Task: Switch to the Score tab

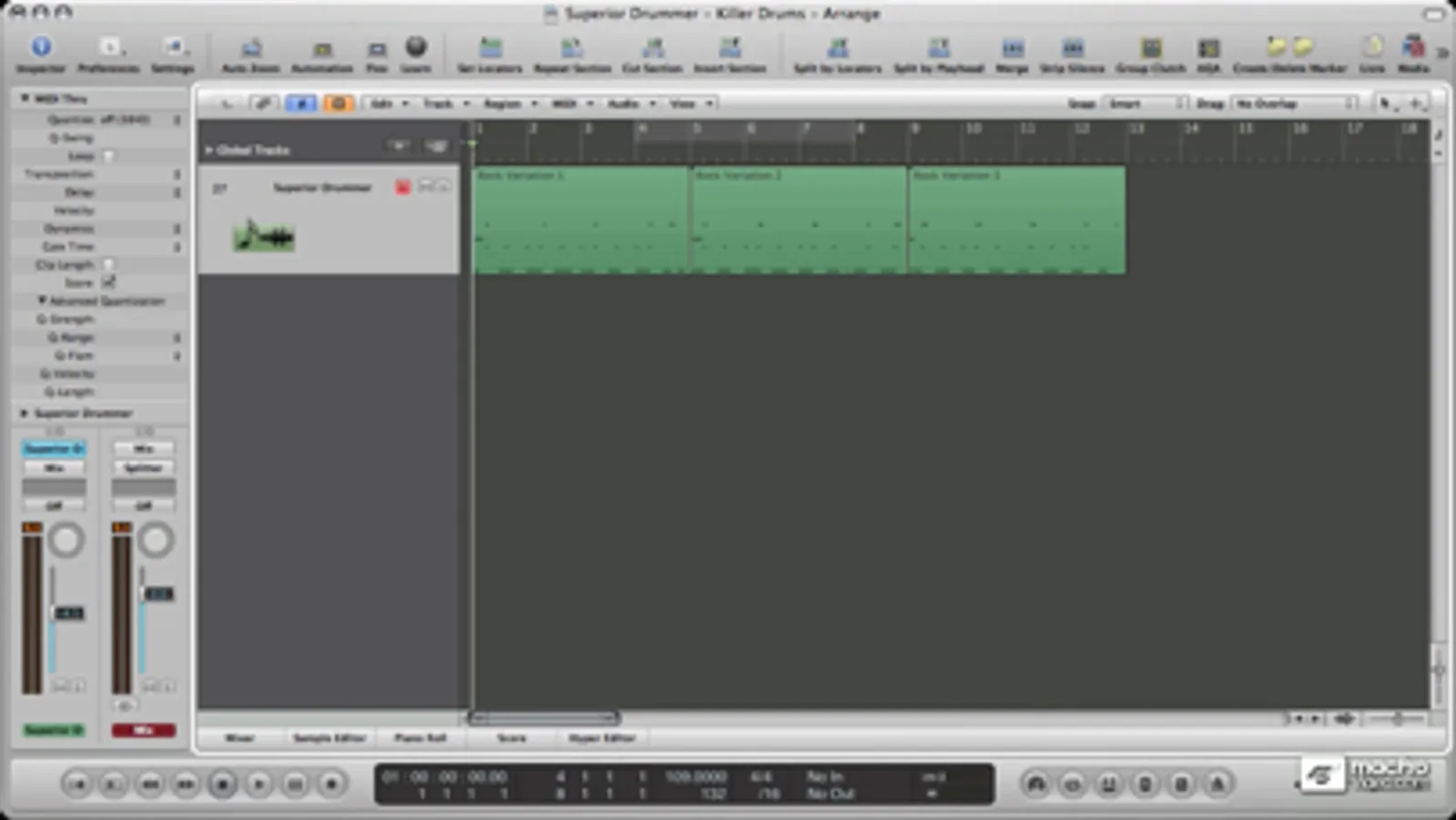Action: (x=512, y=738)
